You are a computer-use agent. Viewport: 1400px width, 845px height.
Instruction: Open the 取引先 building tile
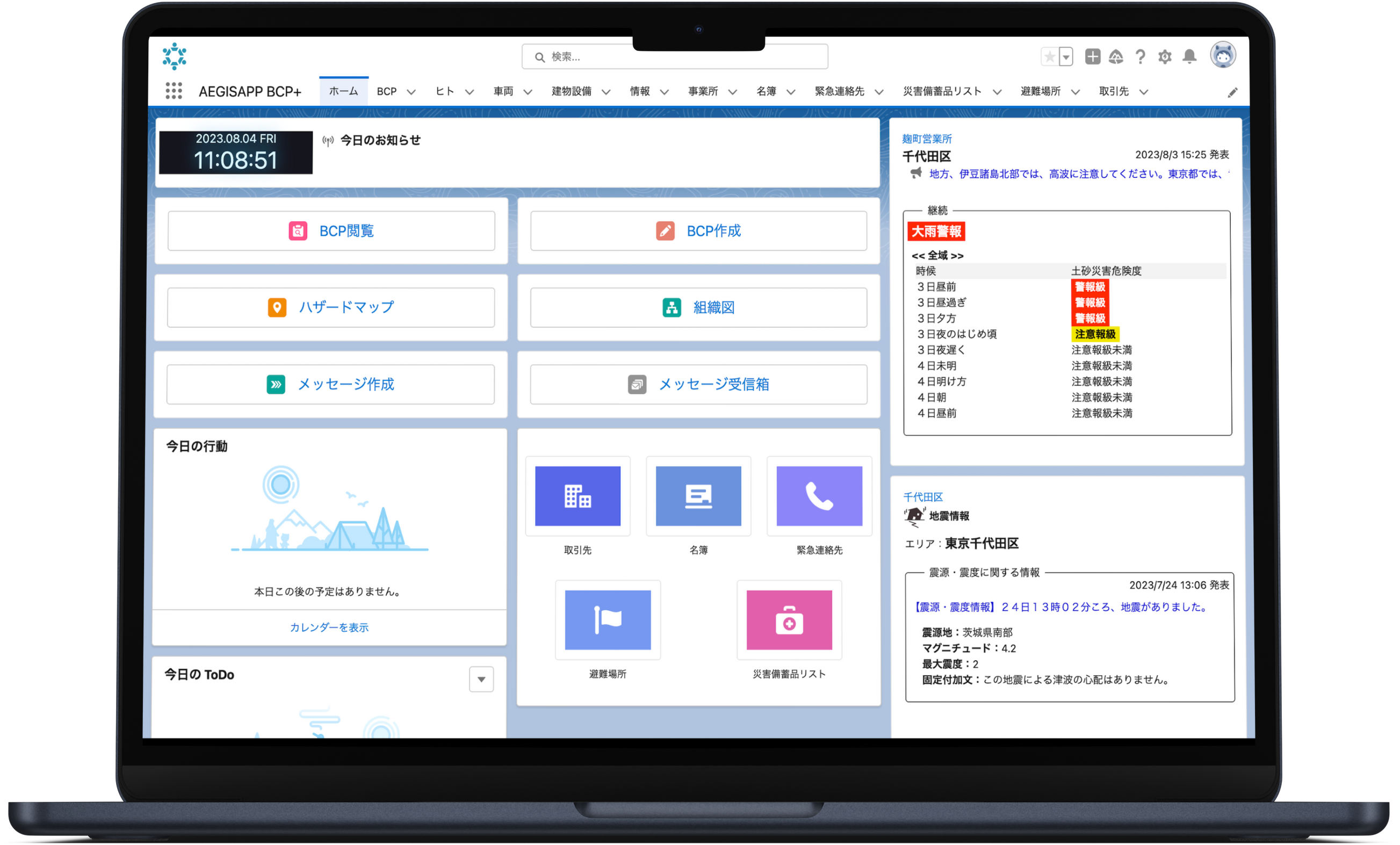point(578,496)
